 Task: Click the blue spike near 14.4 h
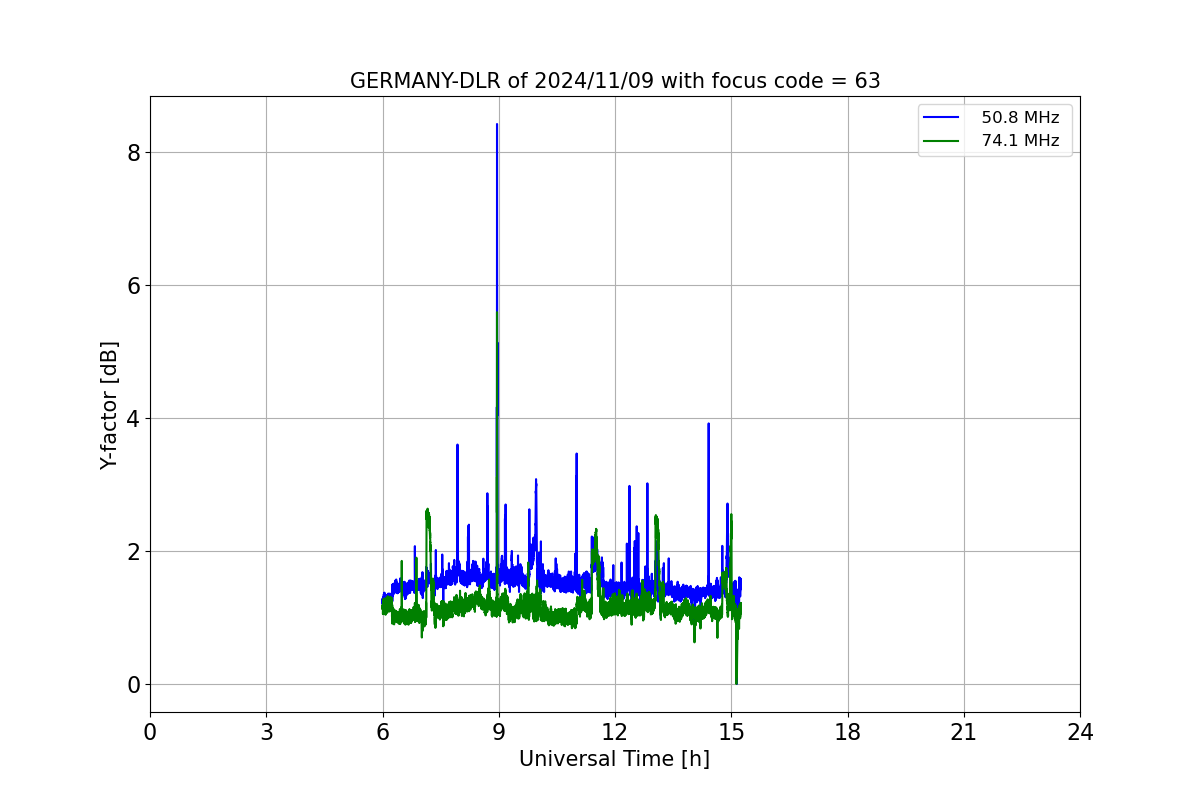click(x=708, y=425)
